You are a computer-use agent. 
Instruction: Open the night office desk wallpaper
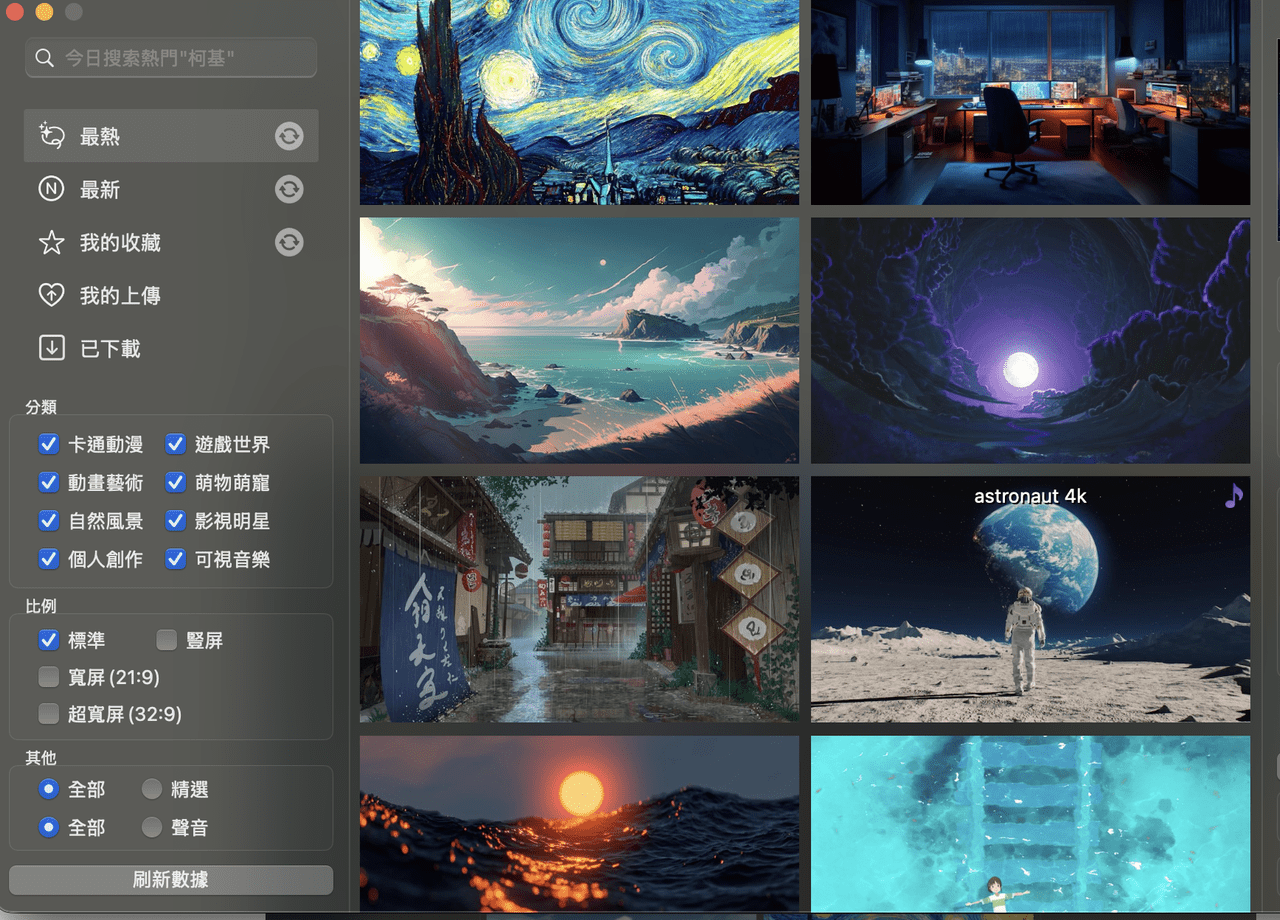point(1030,102)
